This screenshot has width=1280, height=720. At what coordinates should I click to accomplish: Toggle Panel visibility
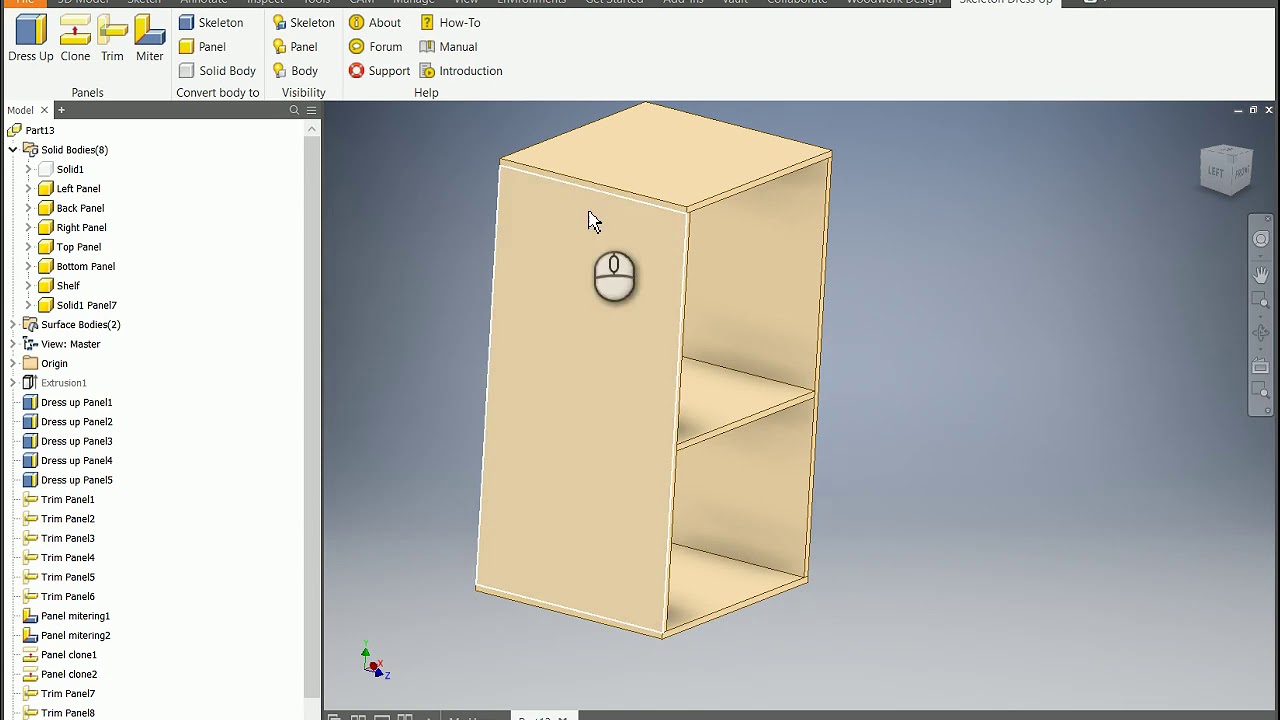[x=295, y=46]
